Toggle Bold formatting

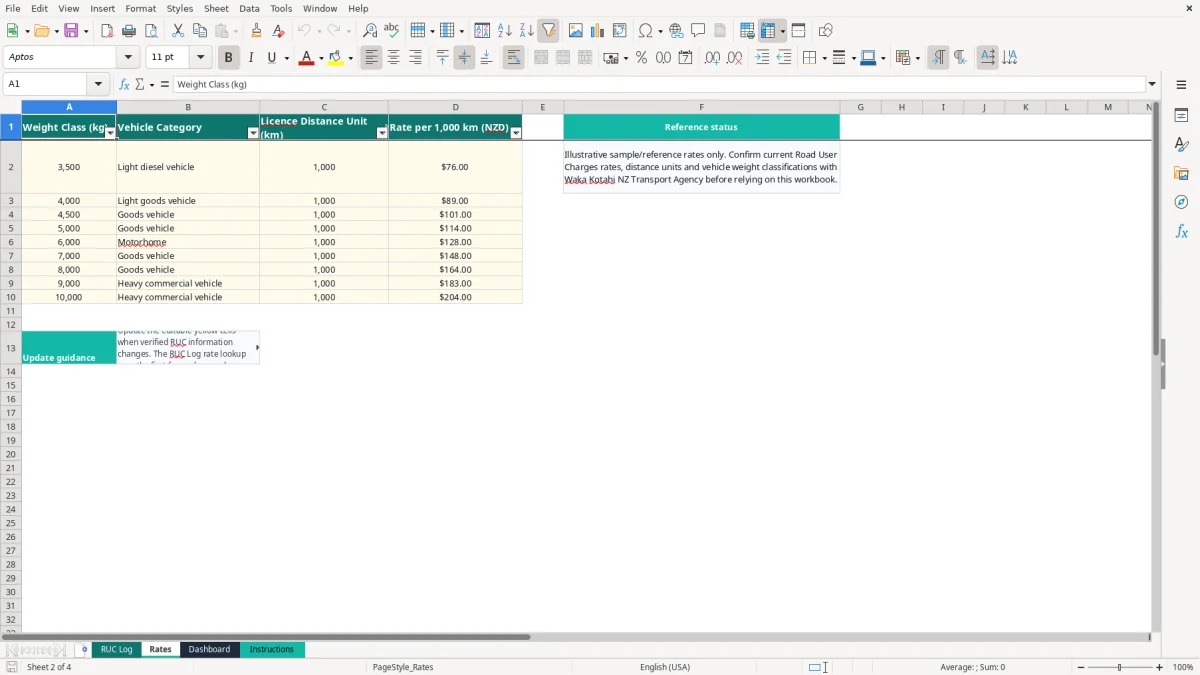228,58
